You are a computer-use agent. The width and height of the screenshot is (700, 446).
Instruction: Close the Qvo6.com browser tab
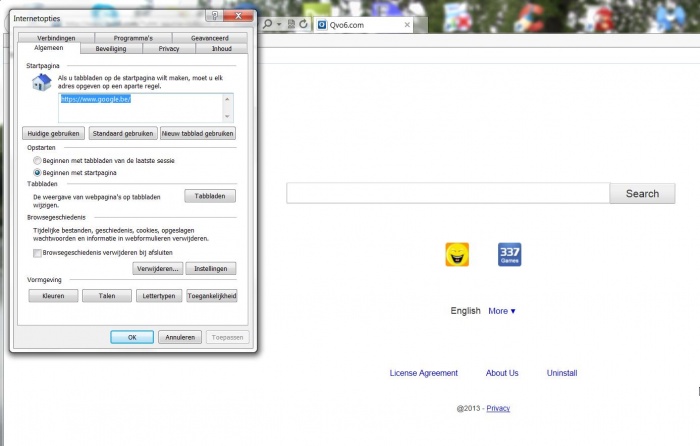tap(407, 25)
